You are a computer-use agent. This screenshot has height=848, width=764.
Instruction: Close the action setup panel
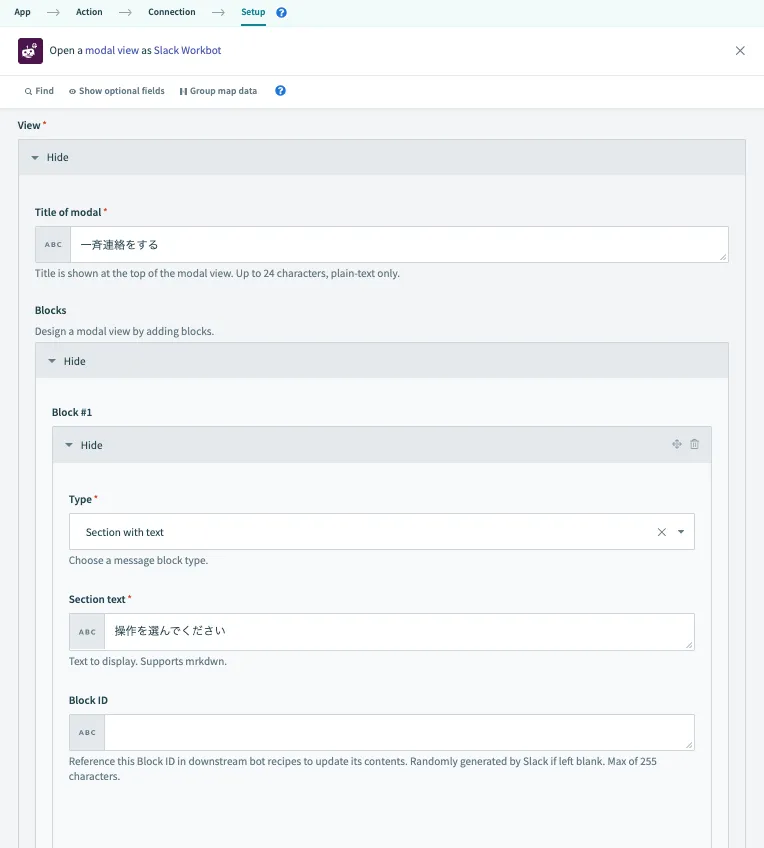[x=740, y=51]
